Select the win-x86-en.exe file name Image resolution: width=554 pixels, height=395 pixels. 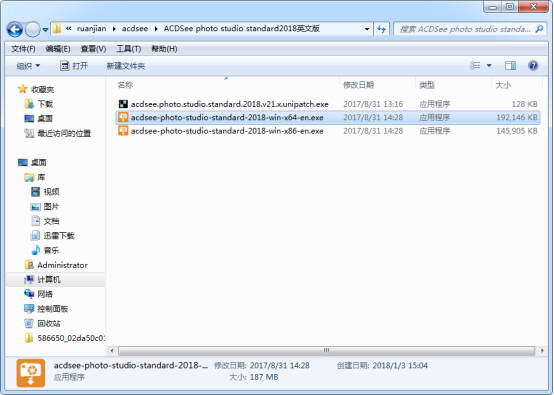(227, 131)
